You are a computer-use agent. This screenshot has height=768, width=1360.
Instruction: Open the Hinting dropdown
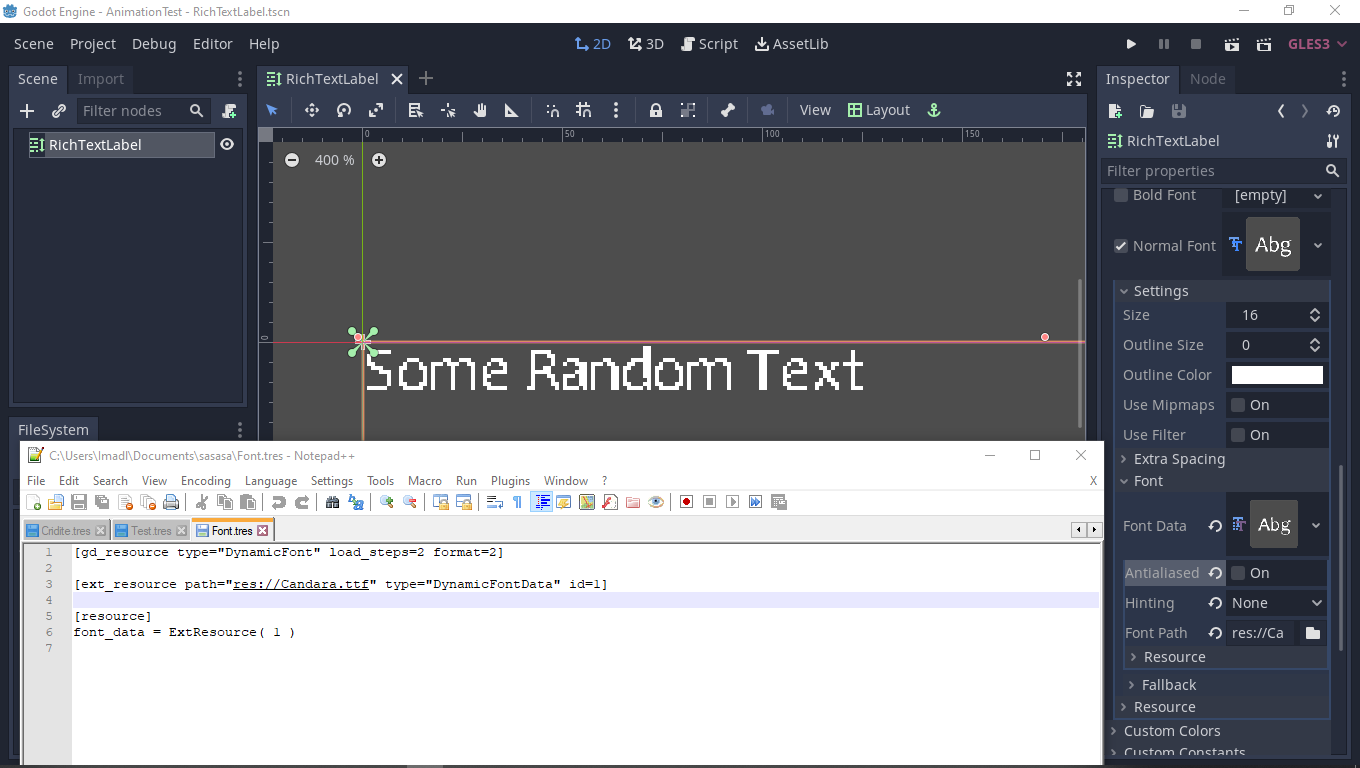(x=1277, y=602)
